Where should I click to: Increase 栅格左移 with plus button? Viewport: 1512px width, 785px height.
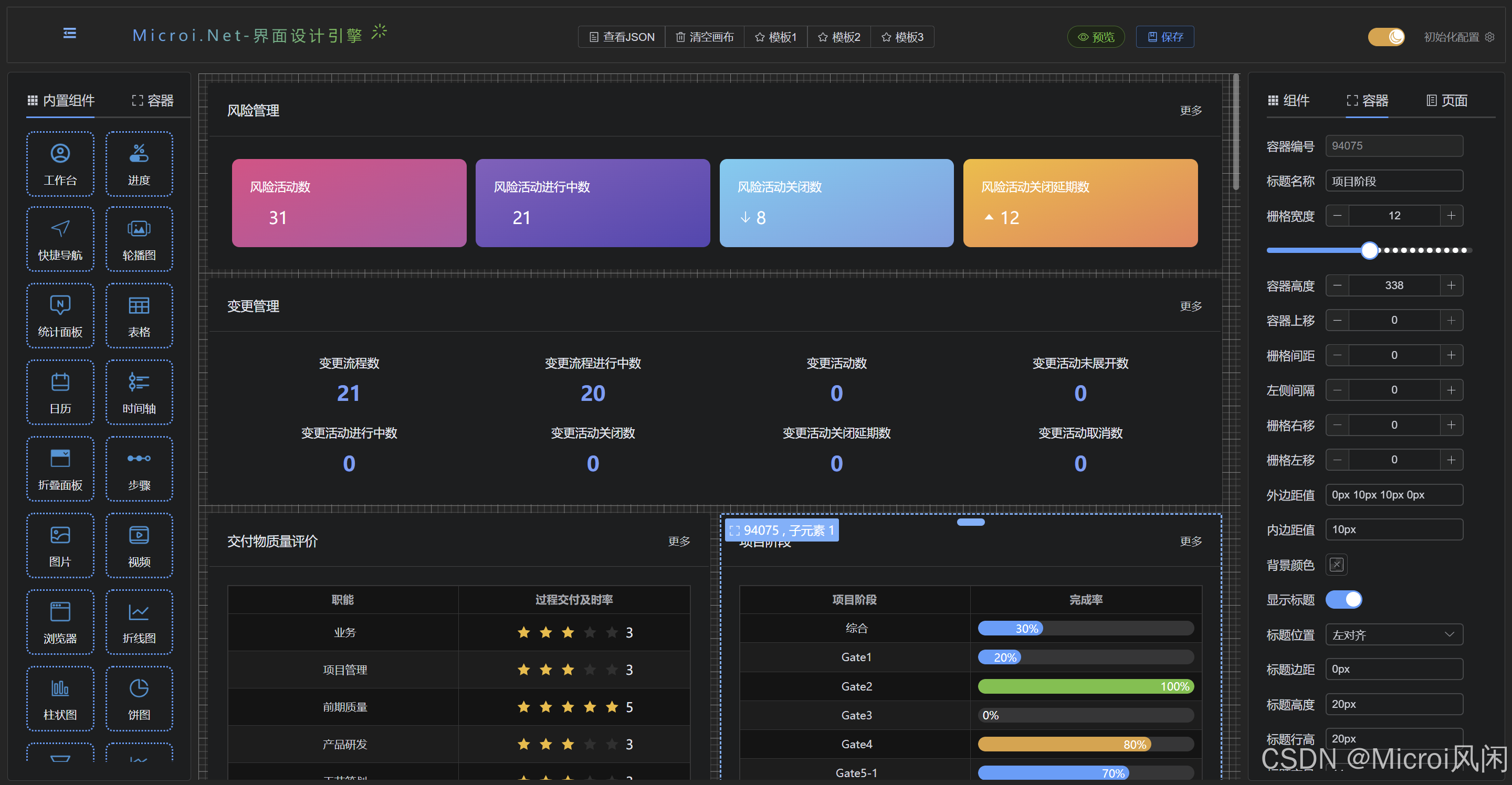click(1451, 460)
